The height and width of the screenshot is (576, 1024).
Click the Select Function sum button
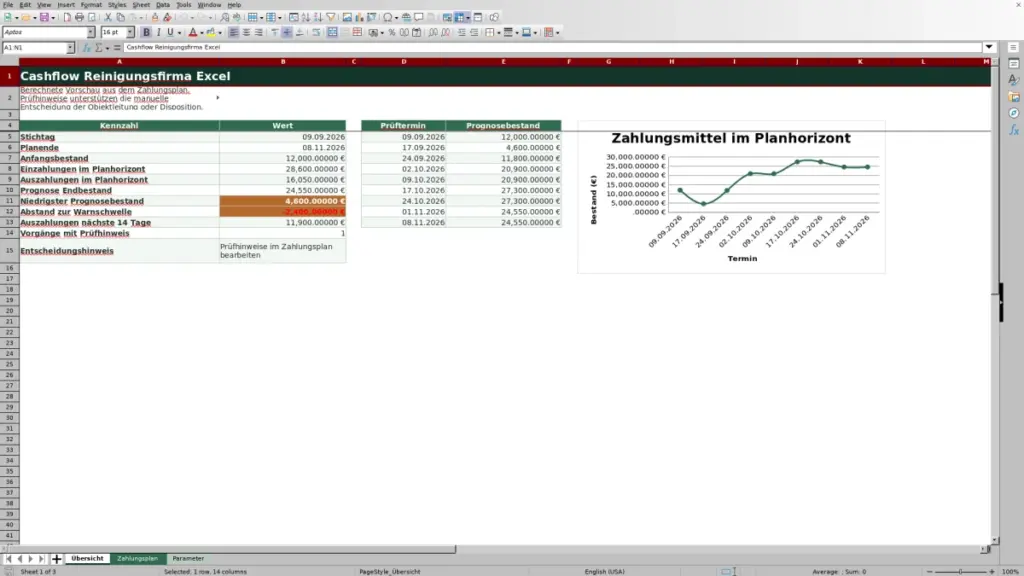[x=99, y=48]
